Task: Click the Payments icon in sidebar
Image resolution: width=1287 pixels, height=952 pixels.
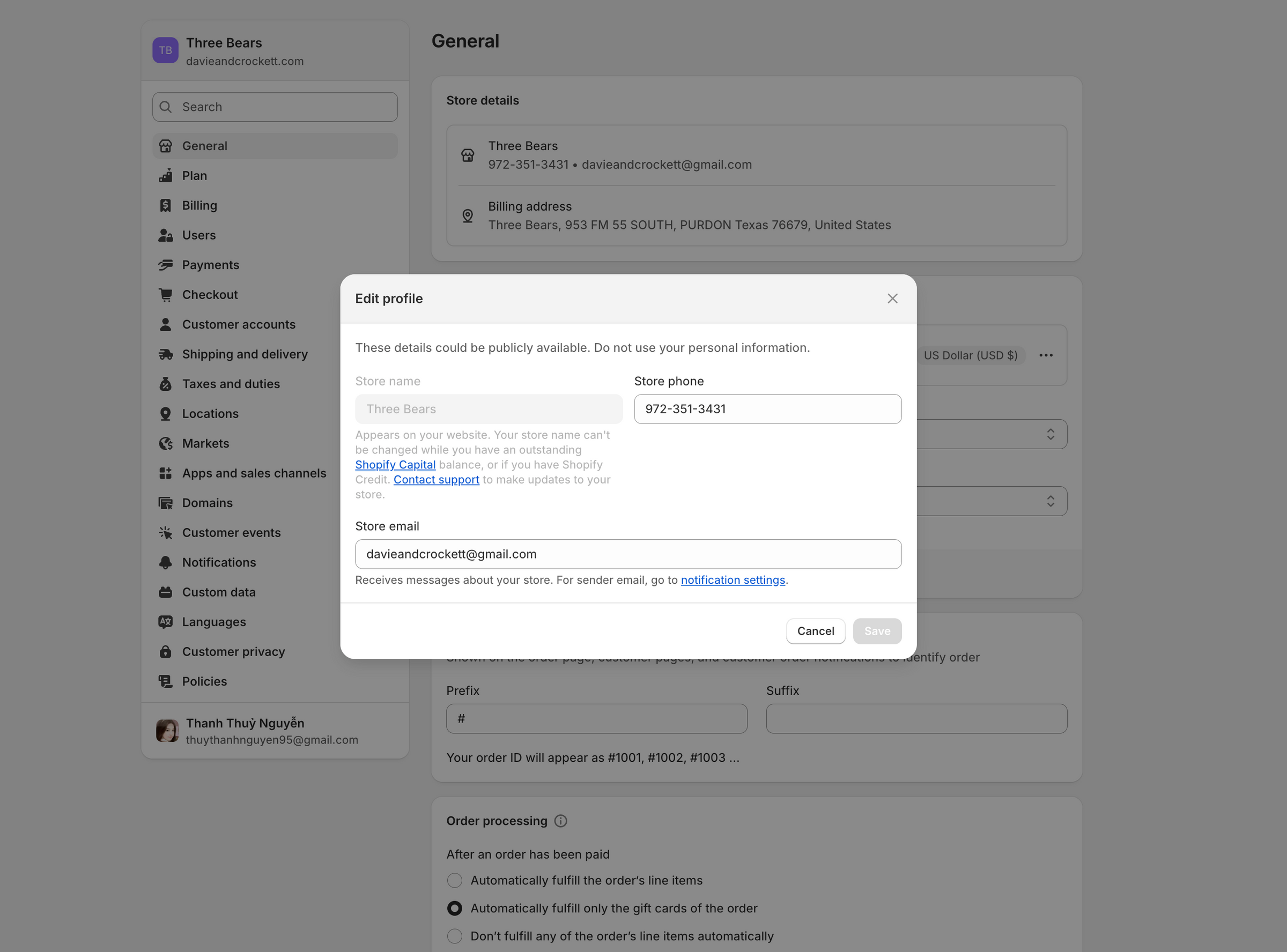Action: point(165,265)
